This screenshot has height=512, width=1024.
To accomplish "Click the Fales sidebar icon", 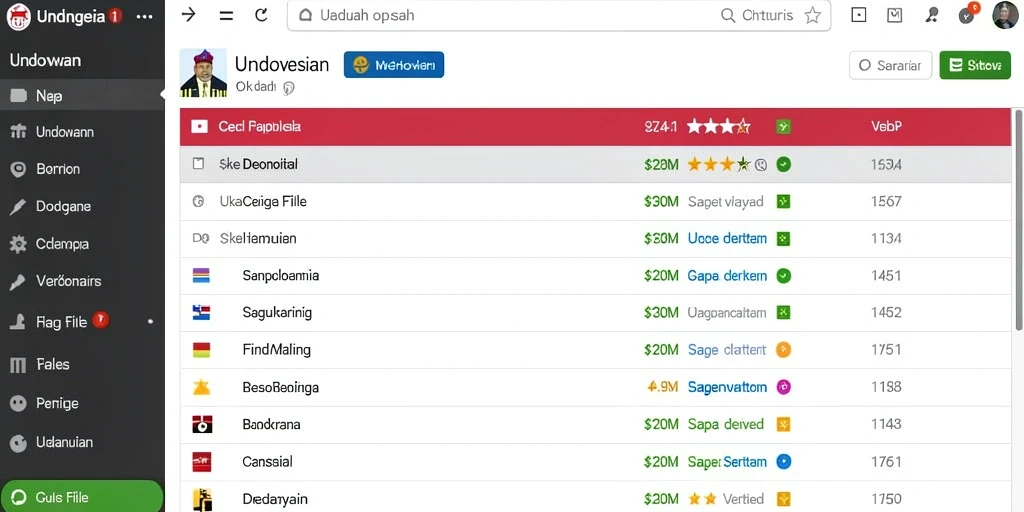I will 18,364.
